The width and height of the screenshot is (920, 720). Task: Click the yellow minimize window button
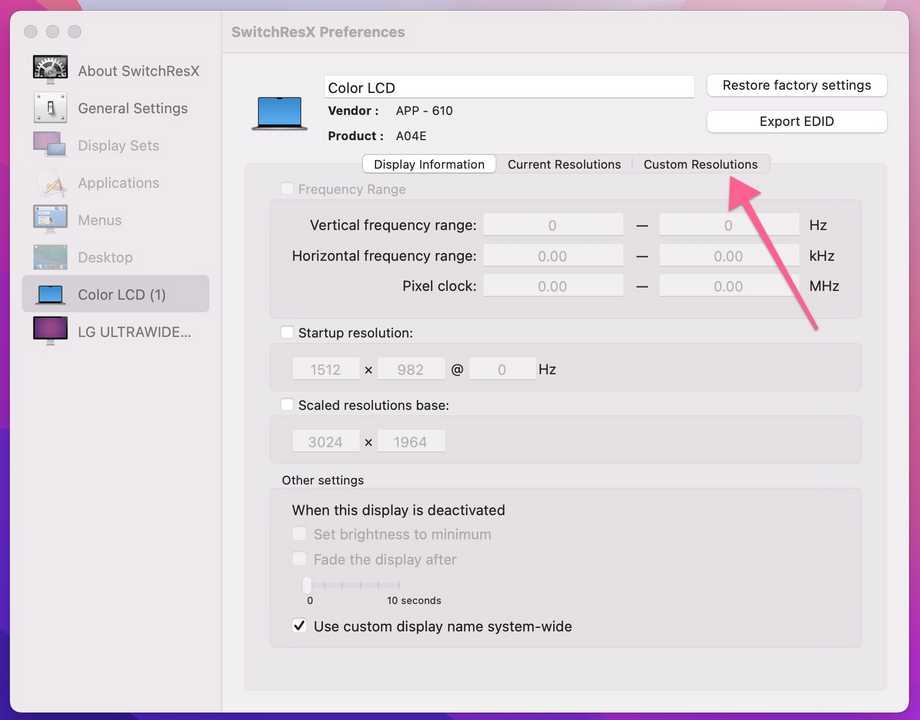tap(52, 32)
